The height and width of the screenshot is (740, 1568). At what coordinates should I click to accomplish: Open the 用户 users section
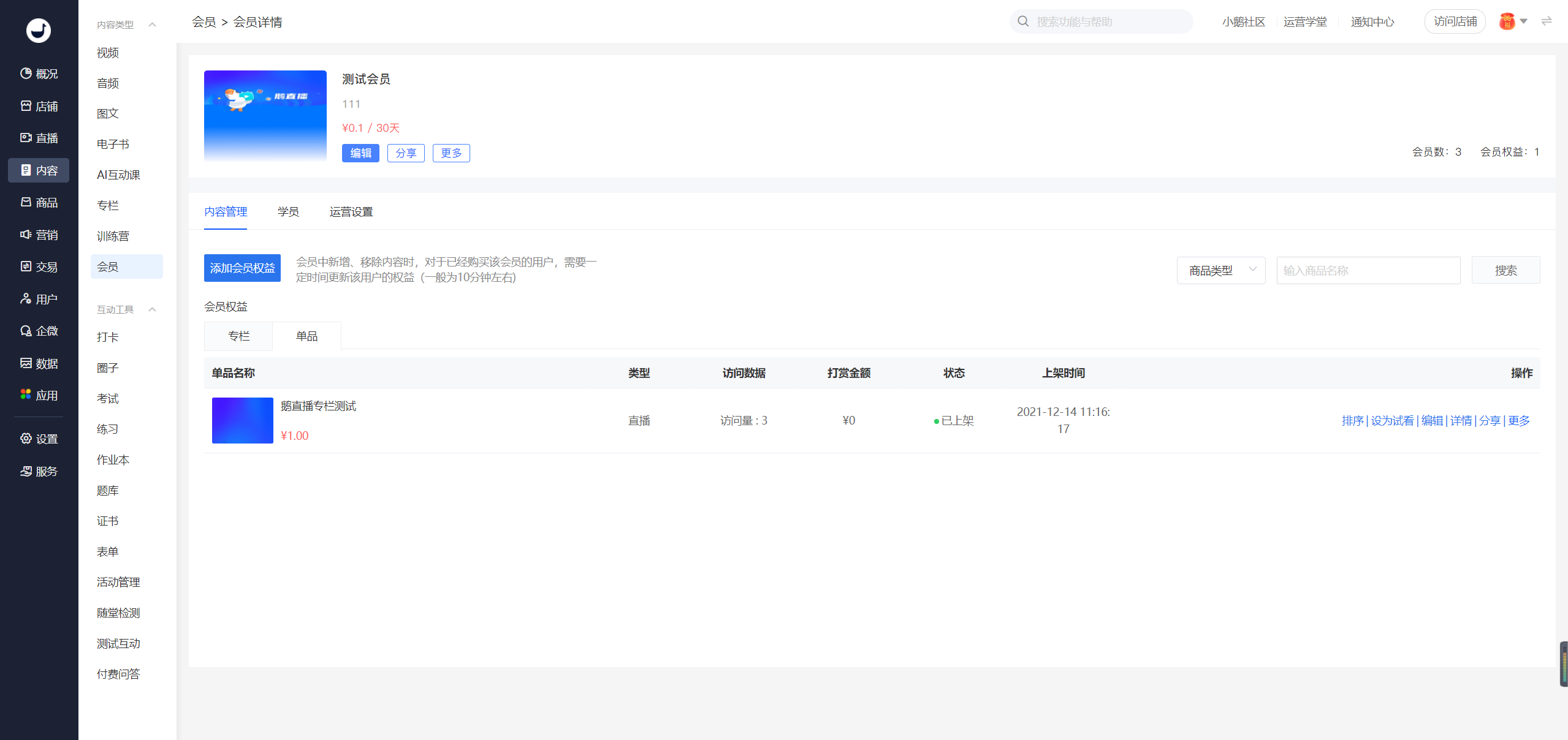click(x=39, y=299)
